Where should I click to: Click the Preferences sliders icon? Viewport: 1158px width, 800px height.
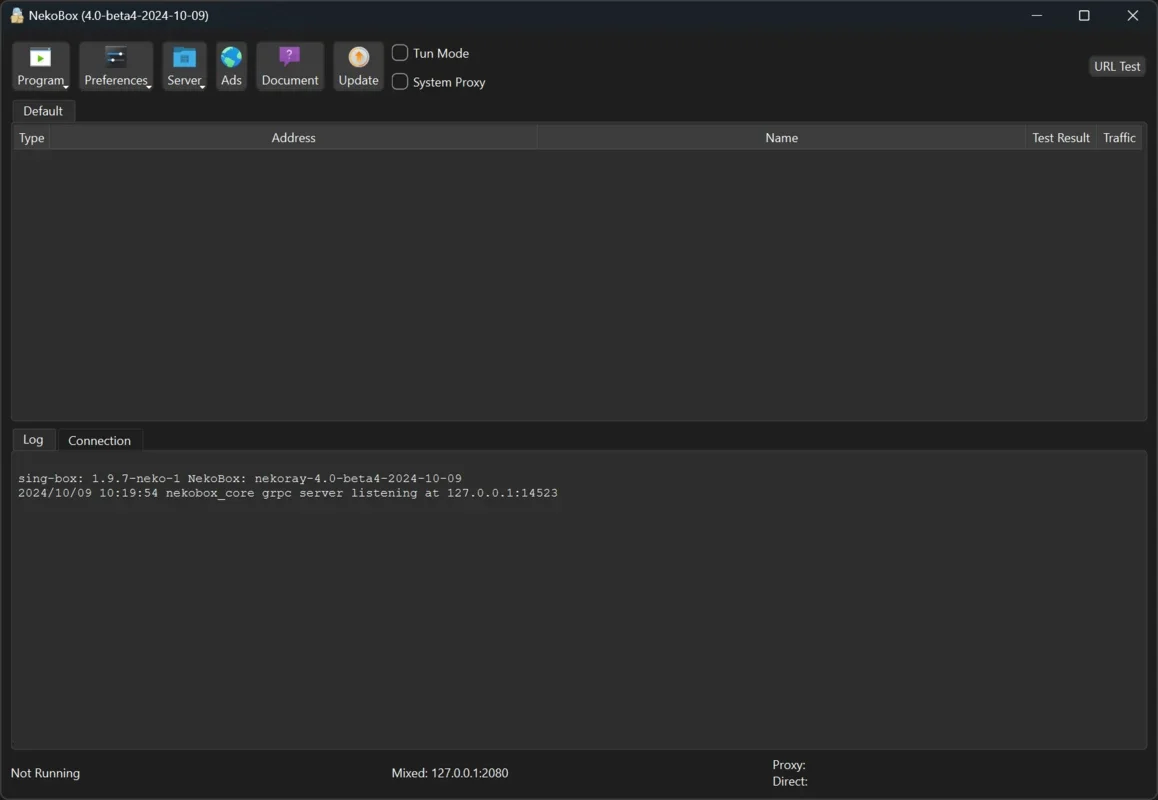(x=116, y=58)
